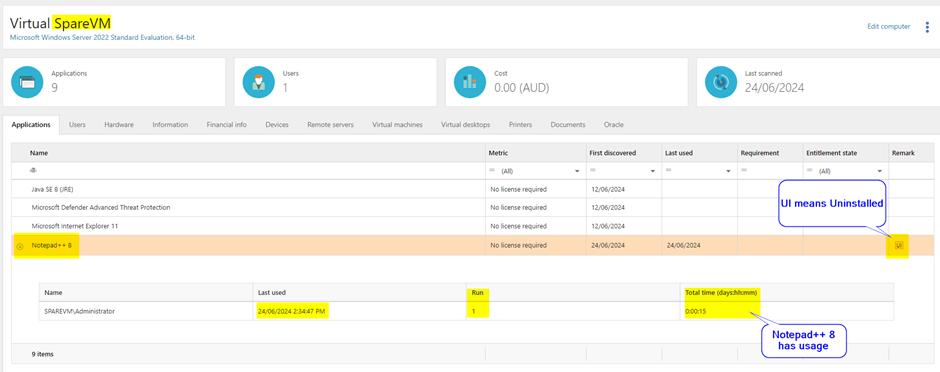Open the Metric (All) filter dropdown
This screenshot has height=372, width=940.
[x=577, y=171]
